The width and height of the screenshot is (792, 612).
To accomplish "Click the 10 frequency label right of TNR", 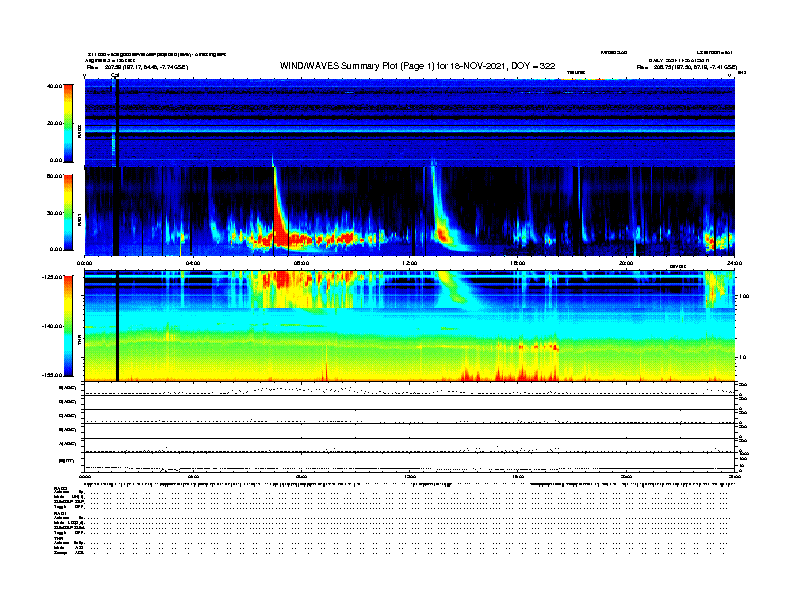I will click(742, 357).
